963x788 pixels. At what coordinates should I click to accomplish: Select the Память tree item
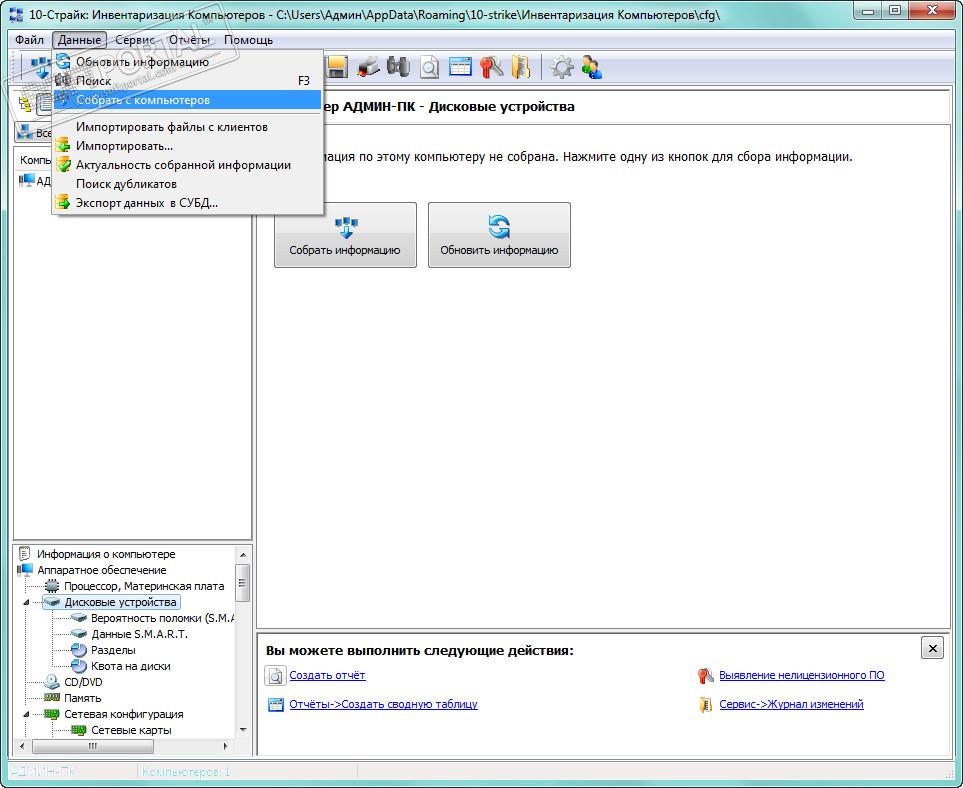pos(82,698)
